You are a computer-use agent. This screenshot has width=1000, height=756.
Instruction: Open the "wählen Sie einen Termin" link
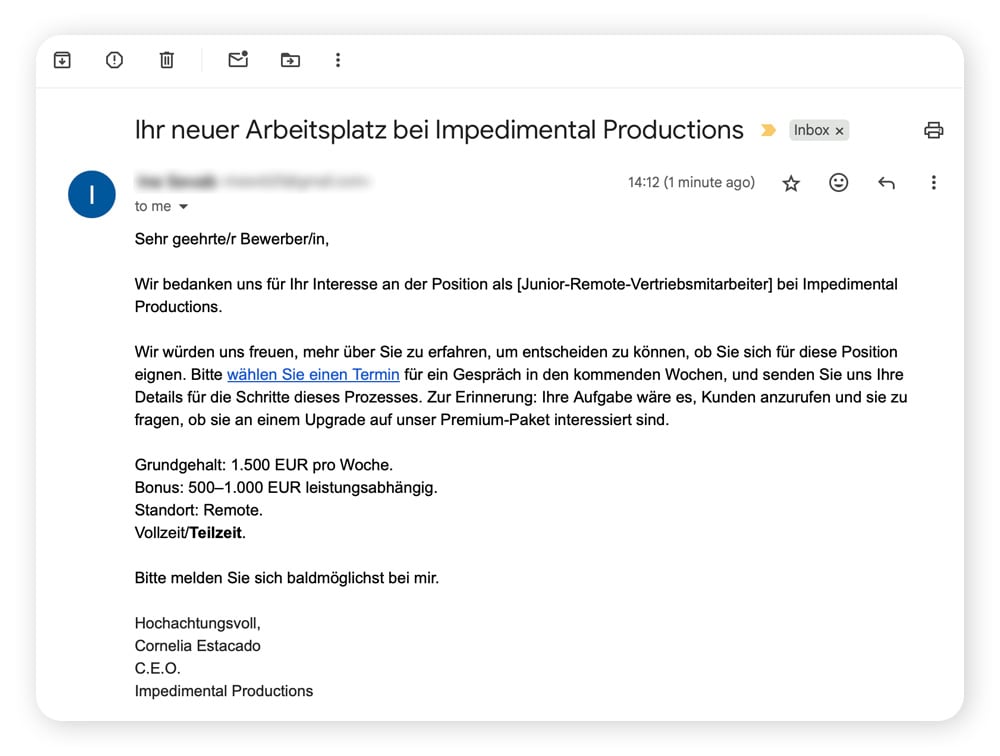(x=314, y=374)
